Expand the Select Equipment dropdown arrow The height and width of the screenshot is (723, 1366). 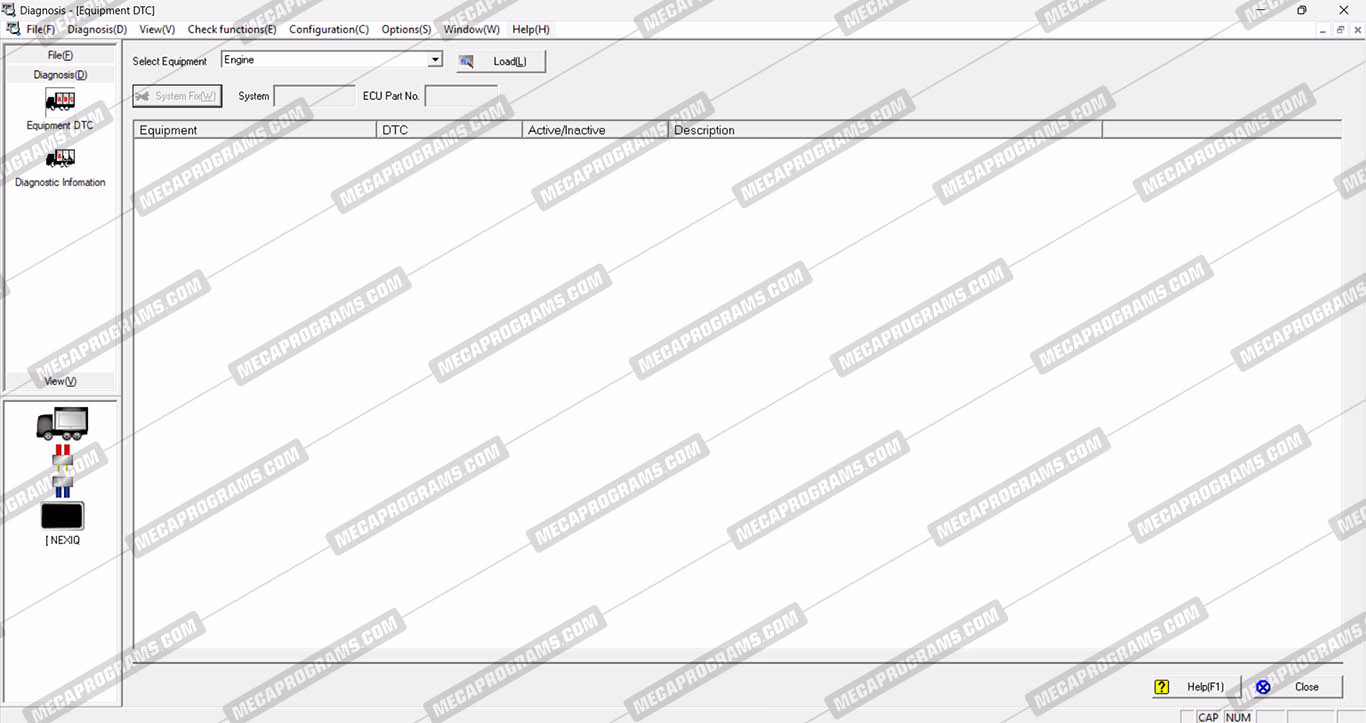435,60
